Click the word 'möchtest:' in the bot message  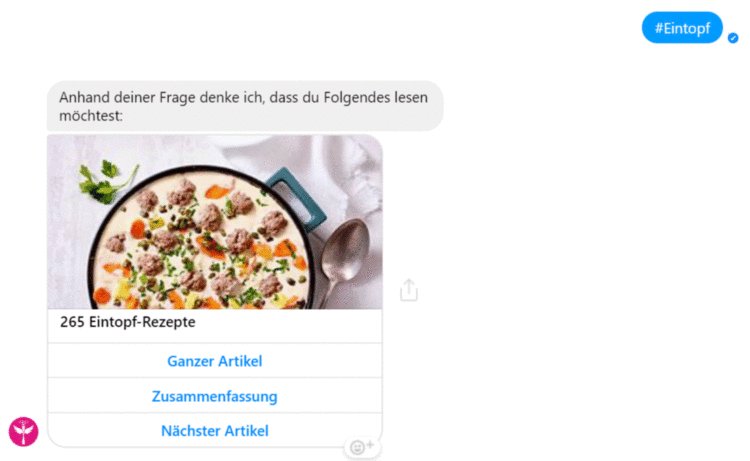[x=91, y=116]
